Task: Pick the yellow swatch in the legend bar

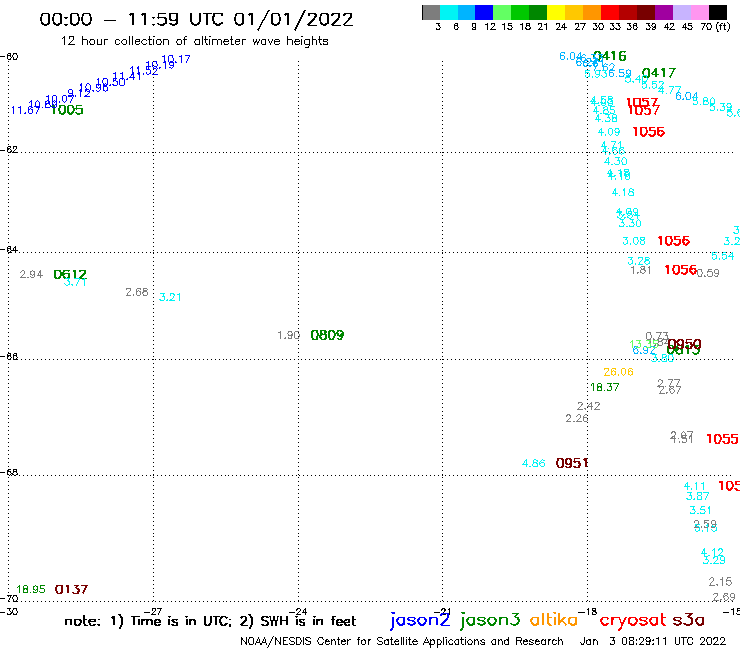Action: (x=556, y=12)
